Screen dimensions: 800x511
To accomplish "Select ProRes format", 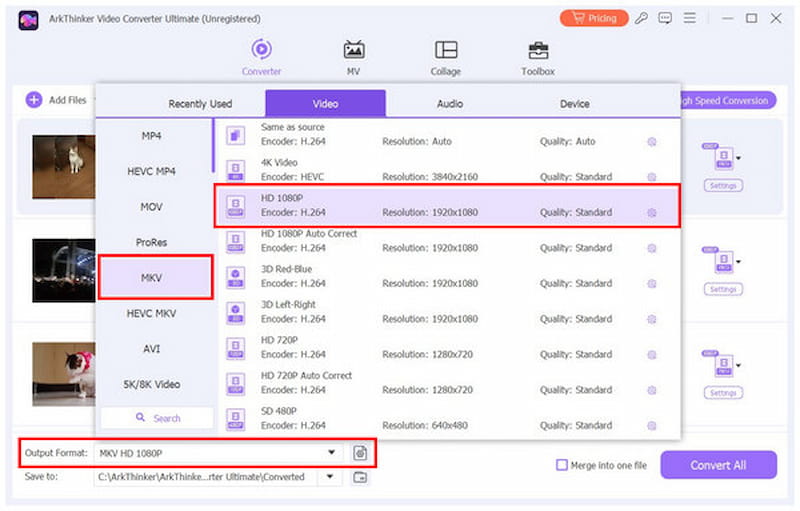I will [x=152, y=242].
